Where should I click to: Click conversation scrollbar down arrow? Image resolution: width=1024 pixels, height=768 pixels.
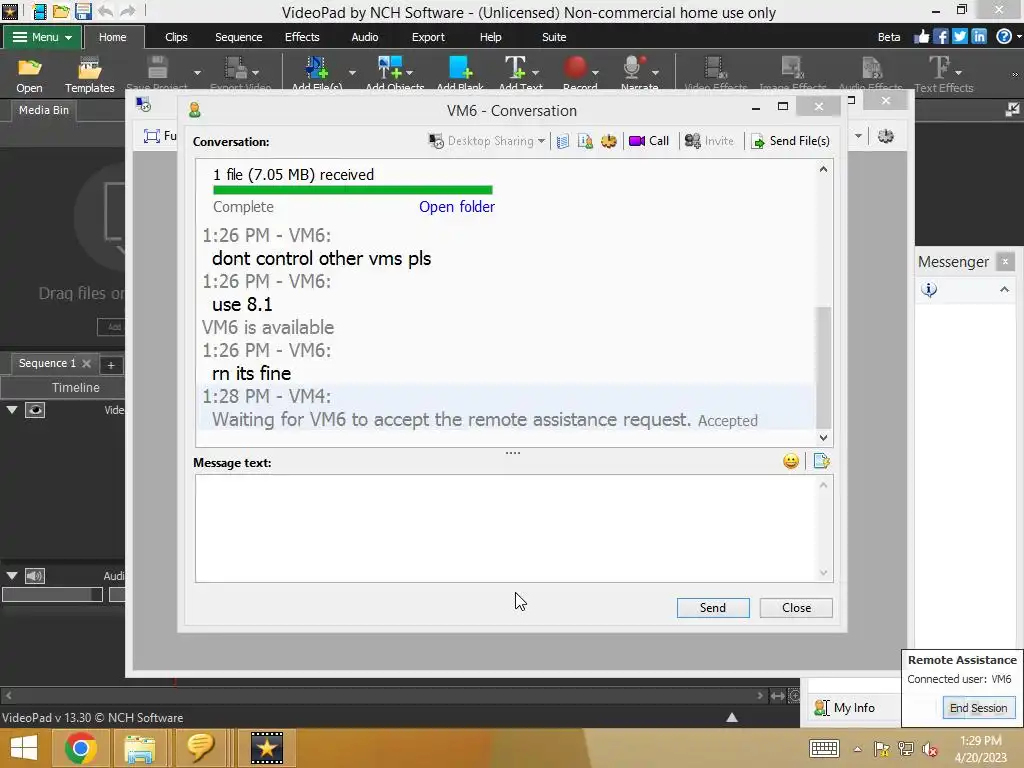(x=824, y=438)
